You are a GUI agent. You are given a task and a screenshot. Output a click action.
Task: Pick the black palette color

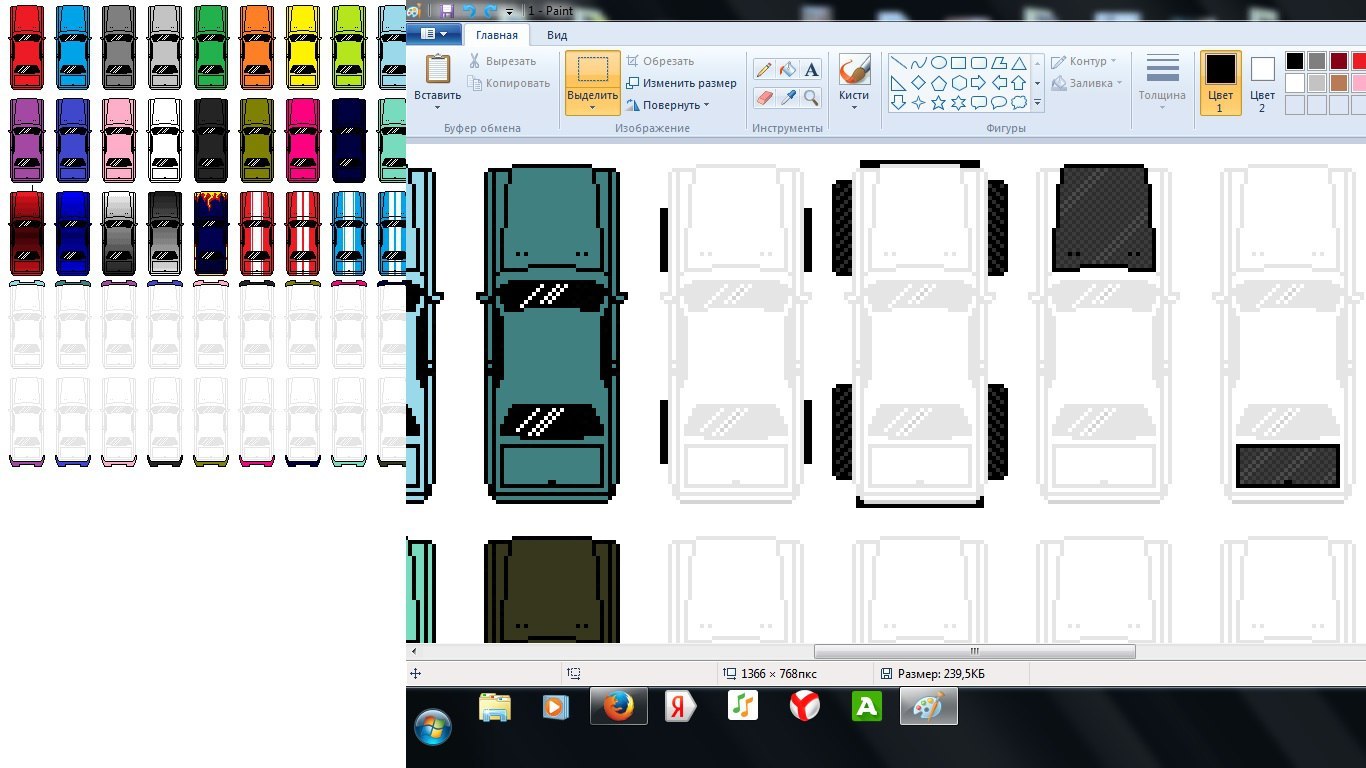(x=1295, y=61)
